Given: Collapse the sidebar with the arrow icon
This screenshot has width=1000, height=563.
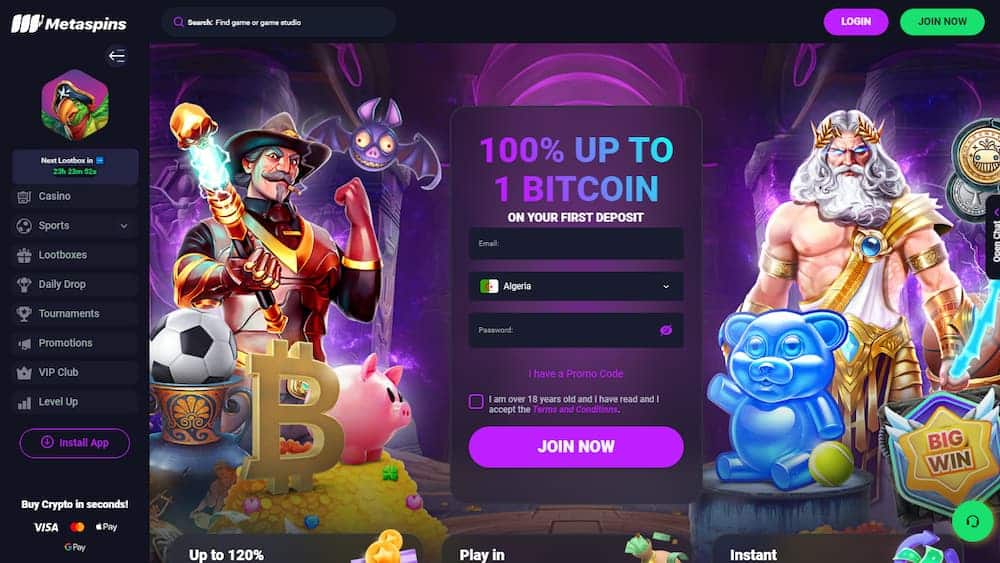Looking at the screenshot, I should (x=117, y=56).
